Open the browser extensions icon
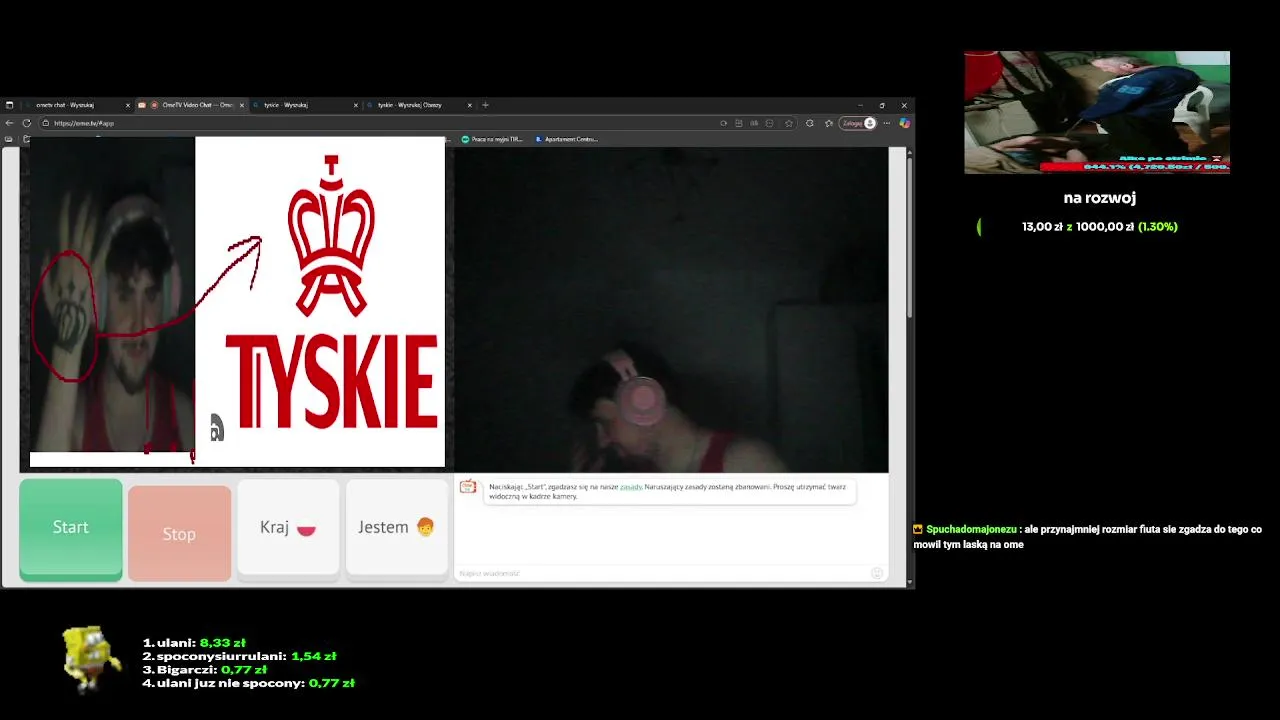The height and width of the screenshot is (720, 1280). coord(809,123)
